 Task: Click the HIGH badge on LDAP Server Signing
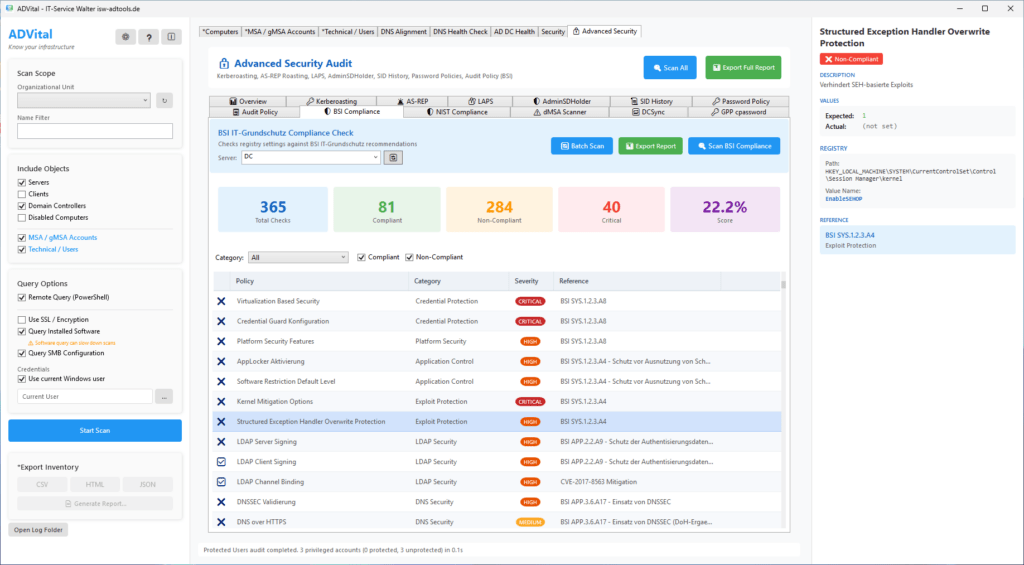tap(530, 442)
